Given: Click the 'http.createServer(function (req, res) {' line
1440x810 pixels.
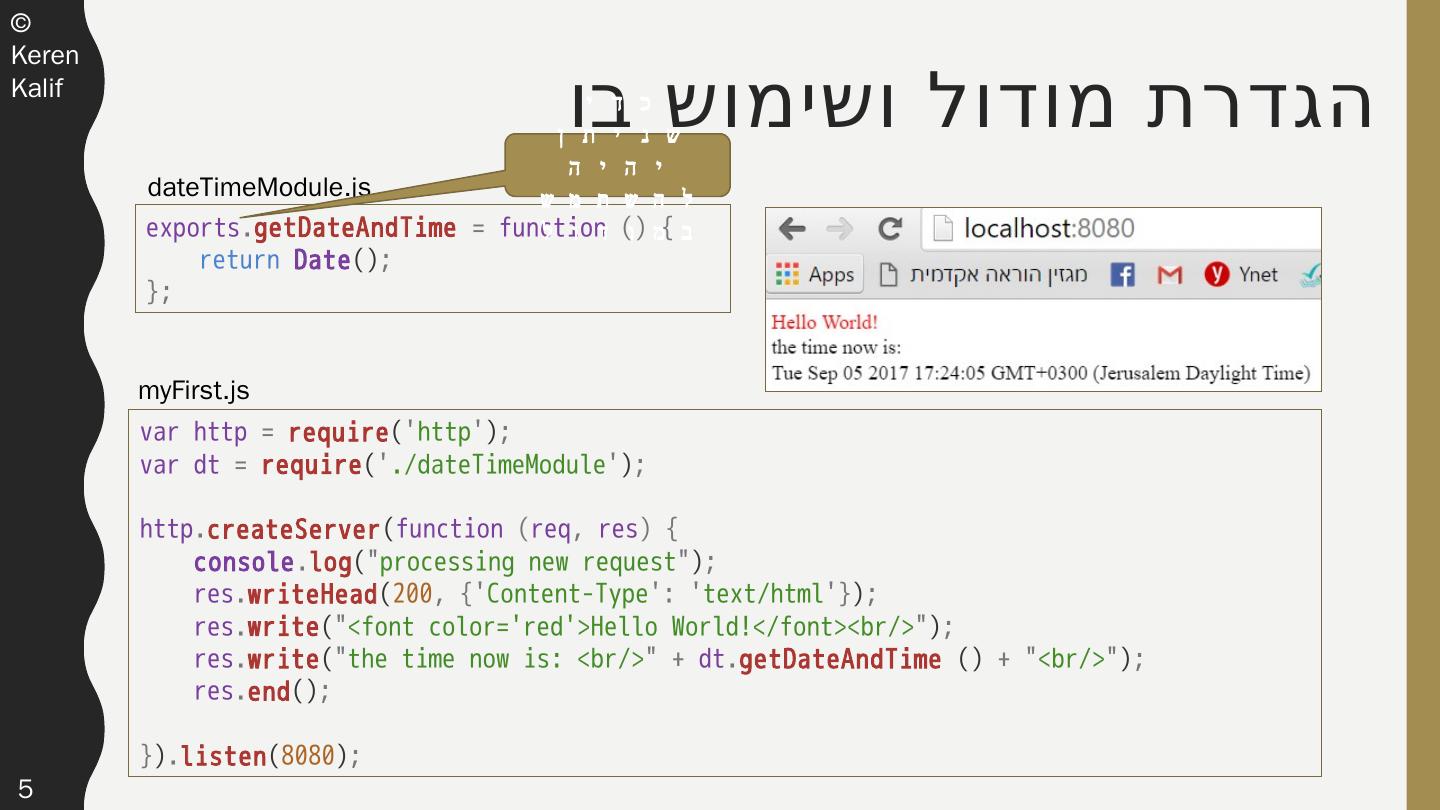Looking at the screenshot, I should pos(409,529).
